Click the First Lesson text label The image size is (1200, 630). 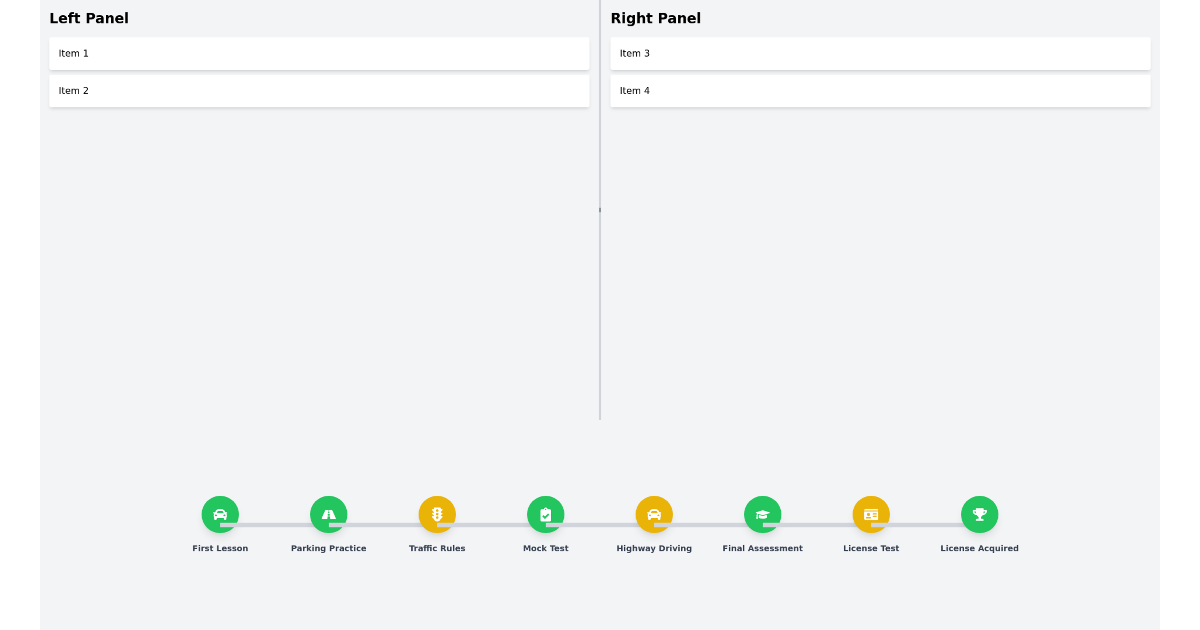coord(220,548)
